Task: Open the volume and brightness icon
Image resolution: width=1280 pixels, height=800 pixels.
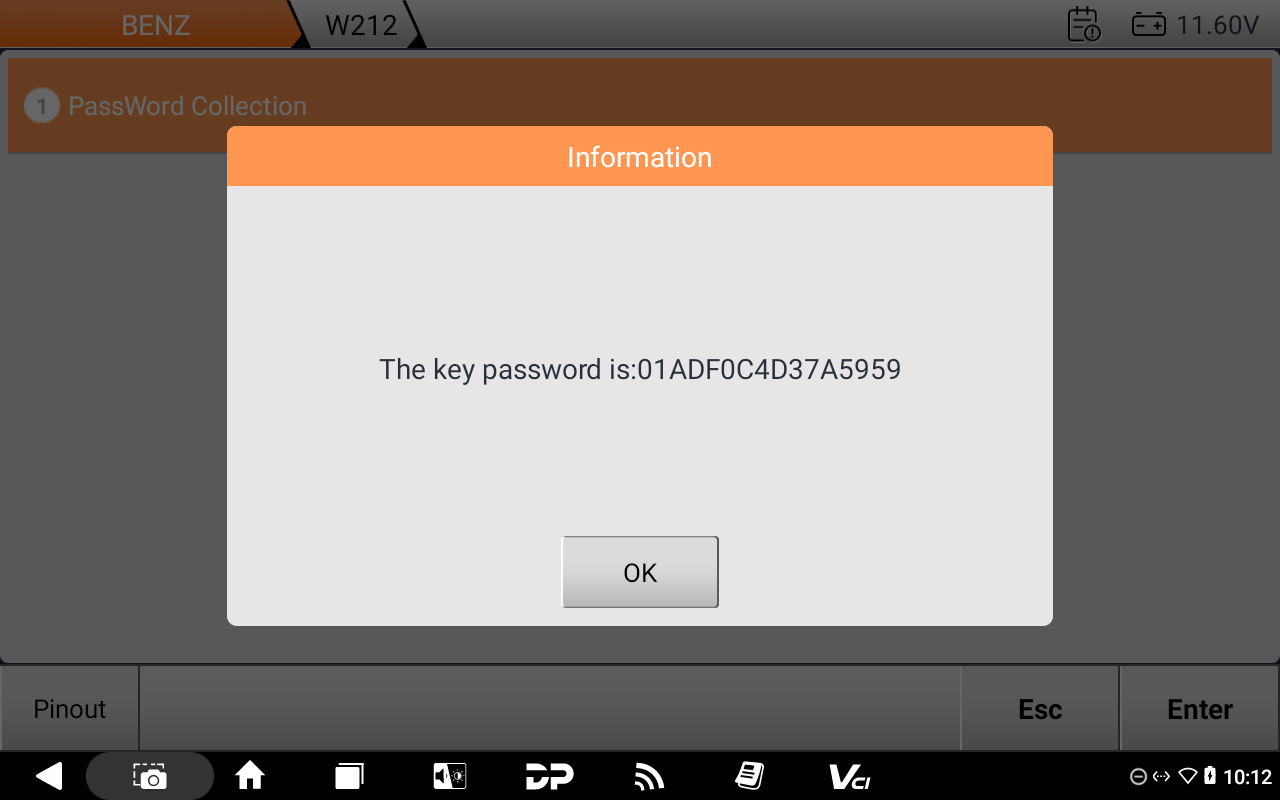Action: coord(449,776)
